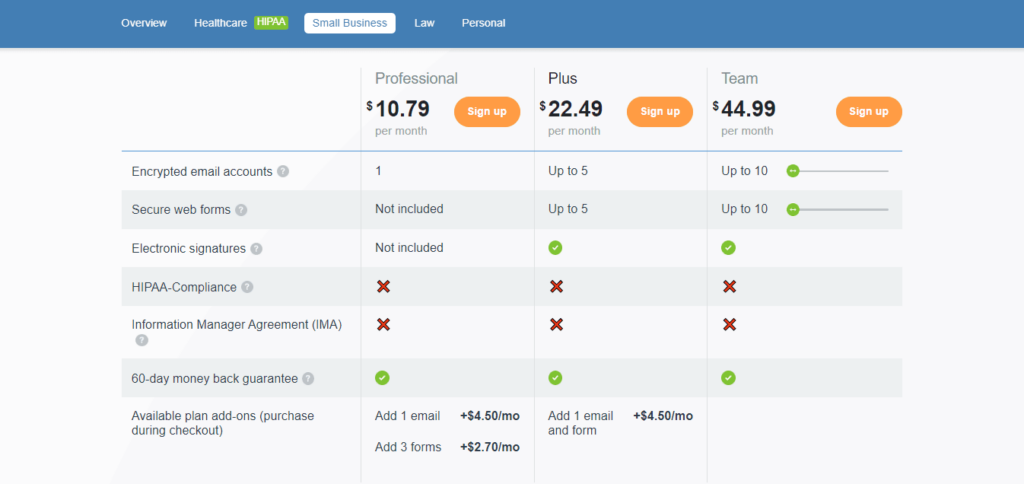Image resolution: width=1024 pixels, height=484 pixels.
Task: Open Electronic signatures help tooltip icon
Action: click(256, 248)
